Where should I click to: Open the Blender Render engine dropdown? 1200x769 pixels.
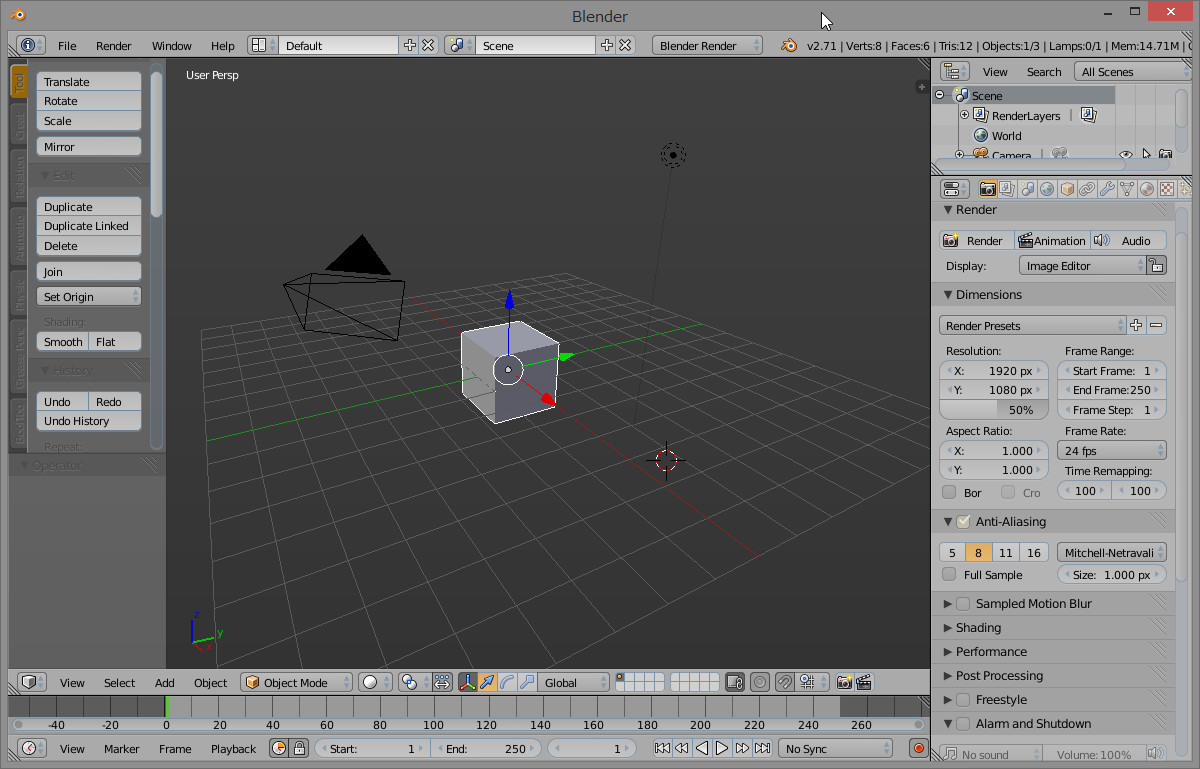pos(706,46)
